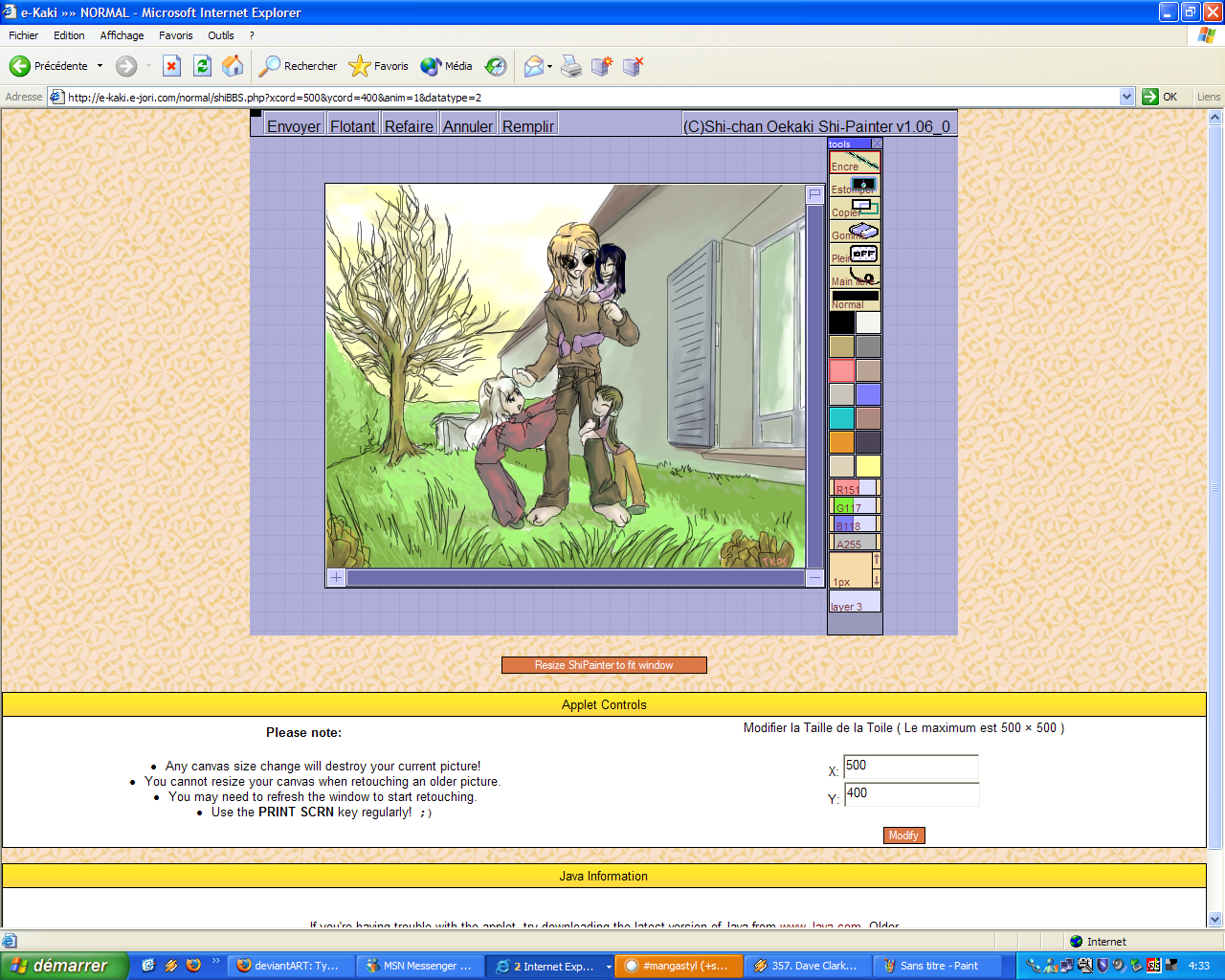The image size is (1225, 980).
Task: Click the address bar OK go button
Action: (x=1160, y=97)
